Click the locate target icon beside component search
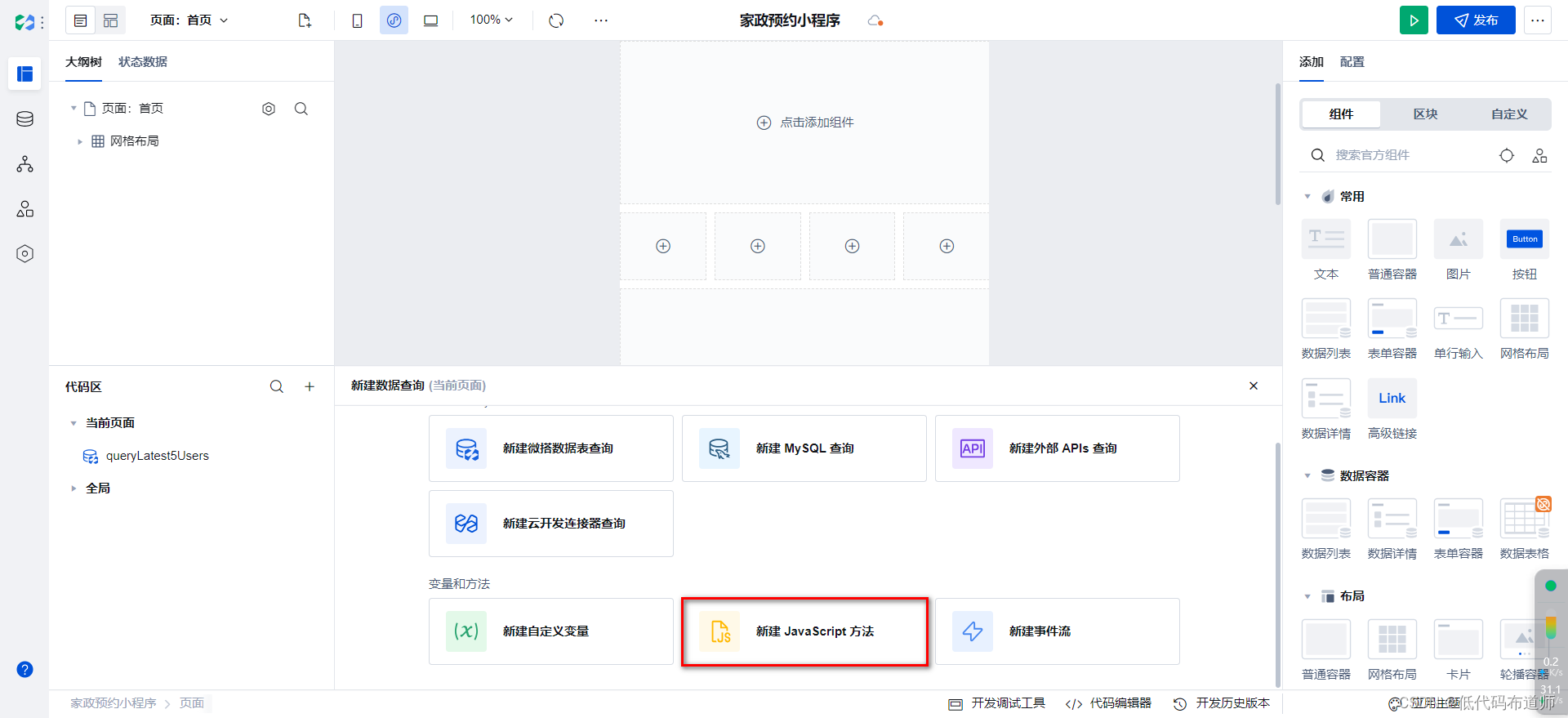The height and width of the screenshot is (718, 1568). click(x=1507, y=155)
